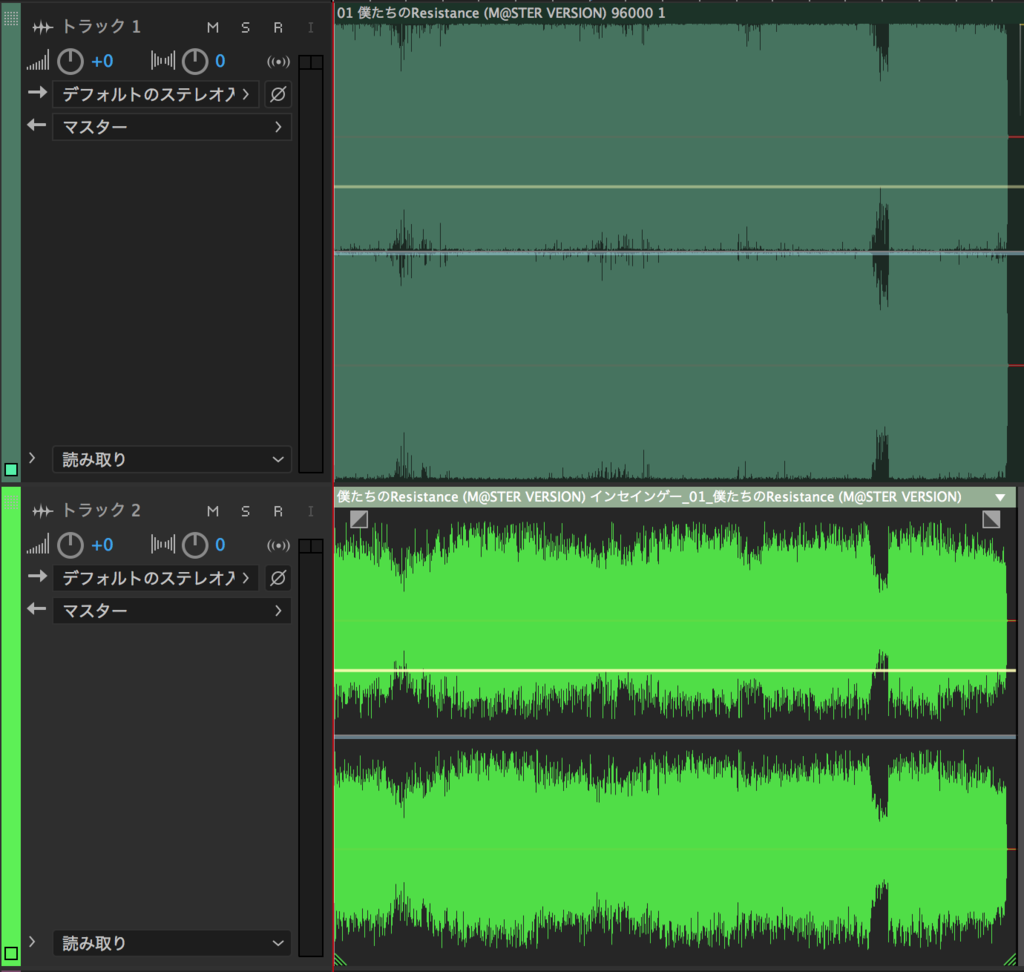This screenshot has width=1024, height=972.
Task: Open the Track 1 読み取り automation mode dropdown
Action: click(172, 460)
